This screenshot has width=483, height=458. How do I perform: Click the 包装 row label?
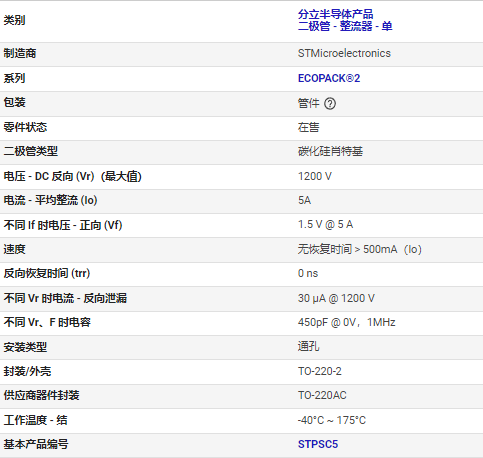coord(14,103)
